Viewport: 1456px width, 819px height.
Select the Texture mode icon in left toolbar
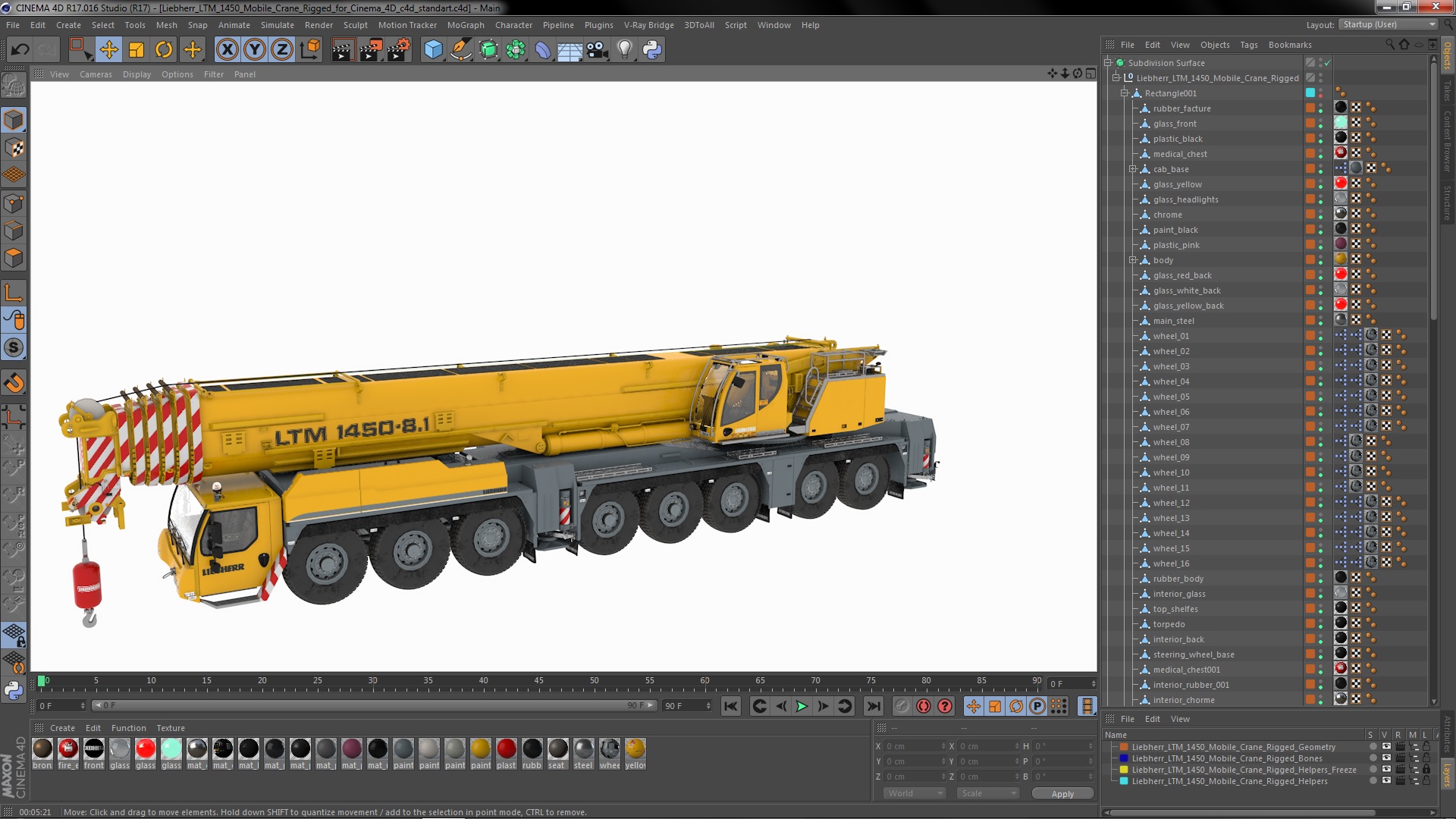click(x=14, y=148)
